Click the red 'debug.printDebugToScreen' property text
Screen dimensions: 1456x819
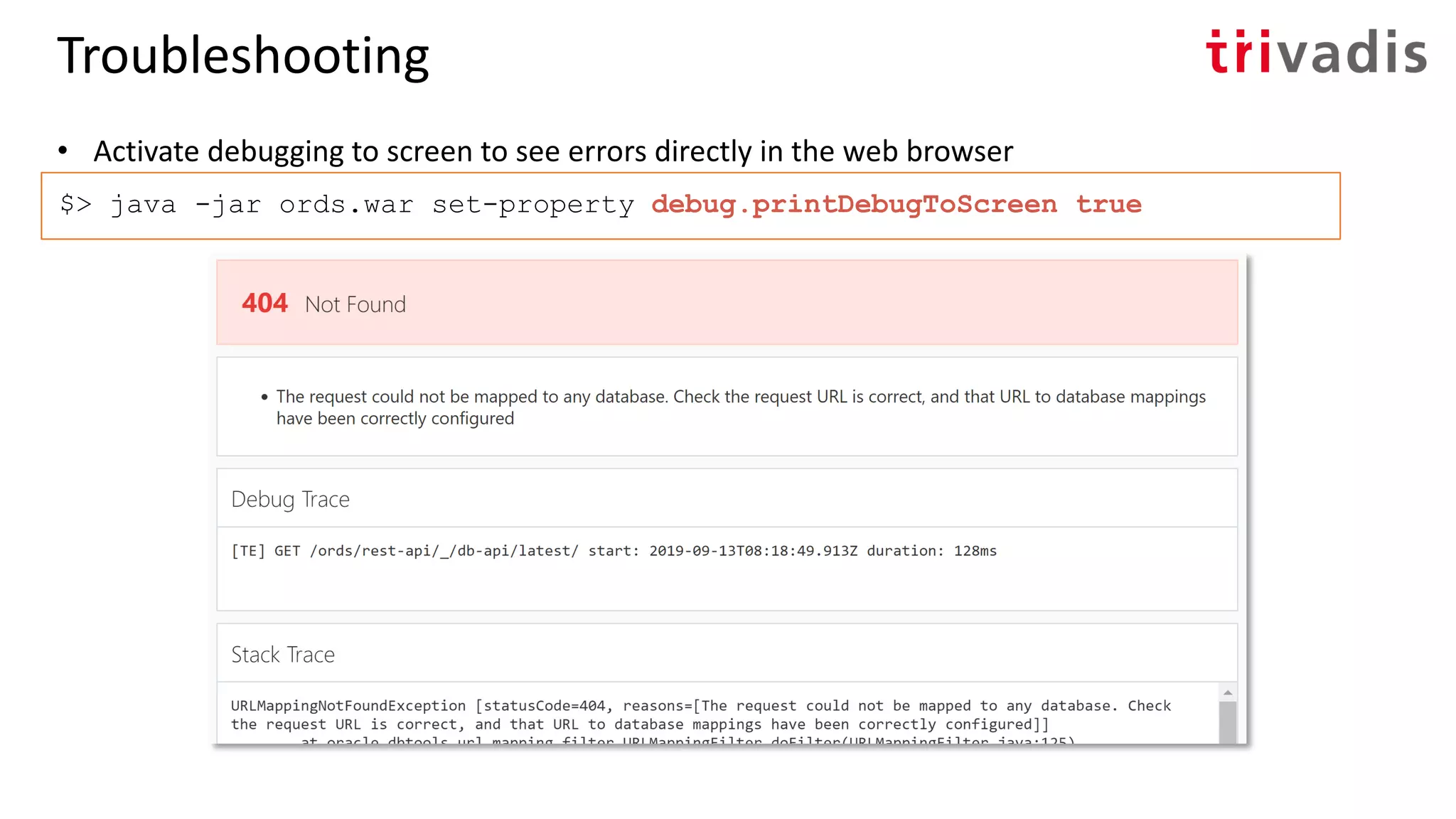pyautogui.click(x=854, y=205)
